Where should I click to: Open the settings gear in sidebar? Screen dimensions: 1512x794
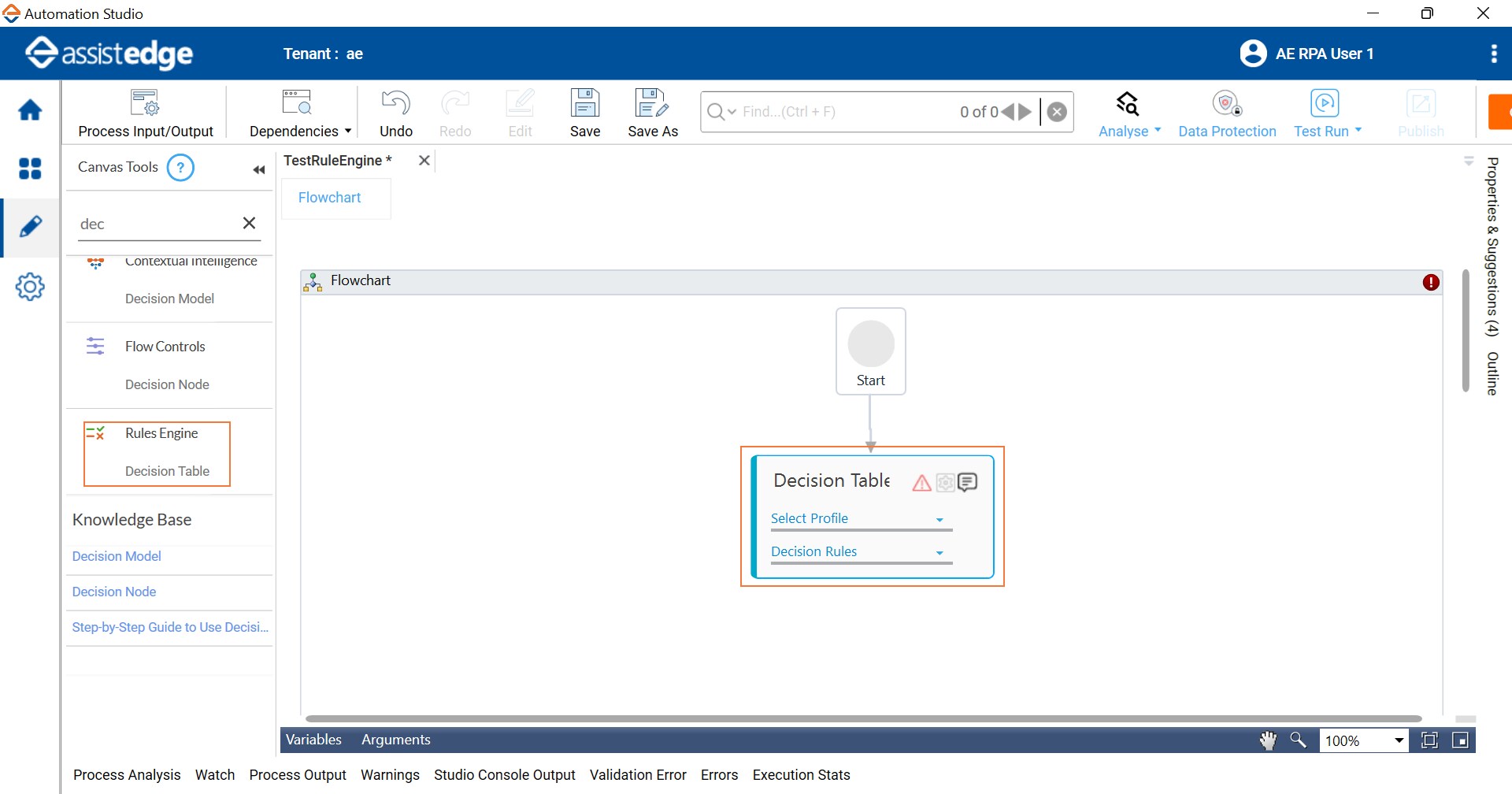pos(30,287)
